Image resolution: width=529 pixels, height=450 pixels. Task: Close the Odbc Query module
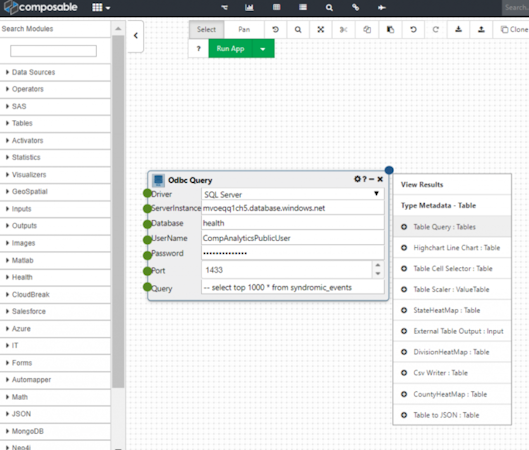[380, 179]
